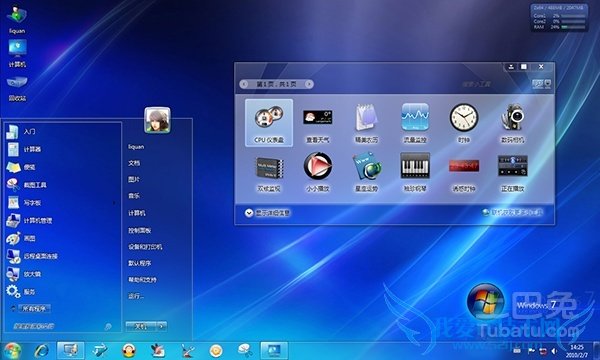Launch 写字板 (WordPad) from Start menu
The width and height of the screenshot is (600, 360).
(61, 203)
